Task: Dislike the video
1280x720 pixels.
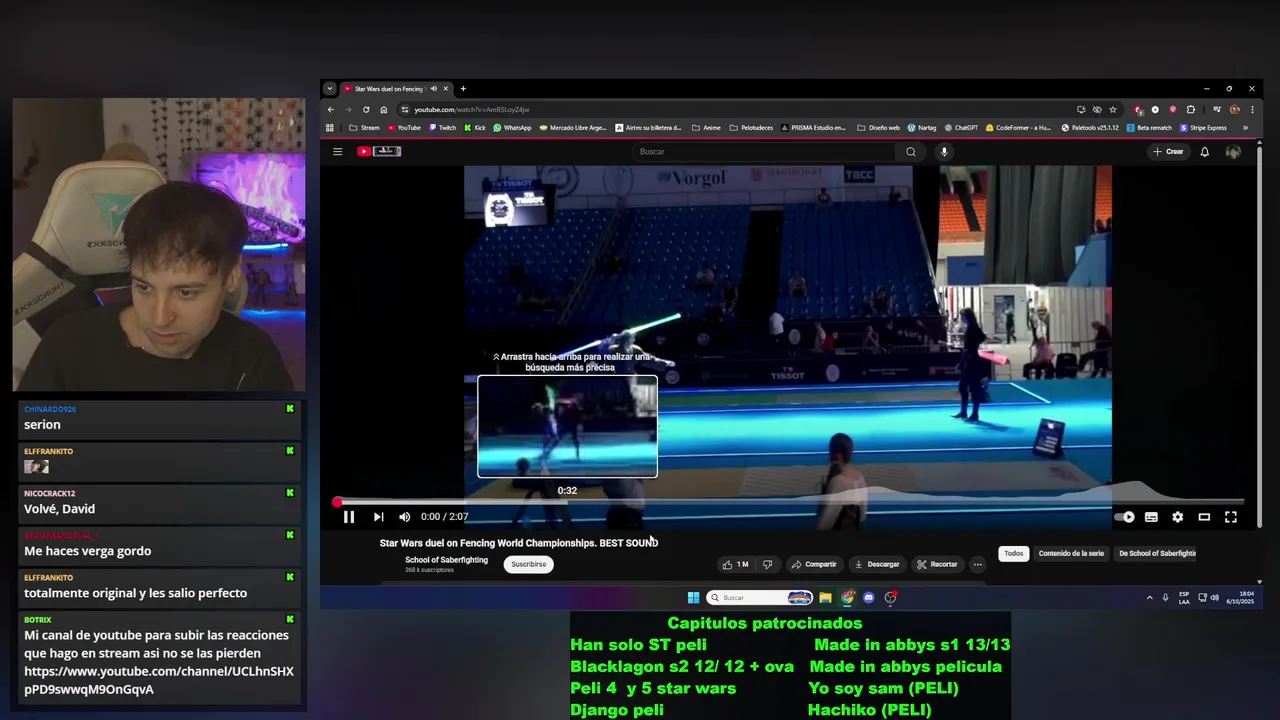Action: click(768, 564)
